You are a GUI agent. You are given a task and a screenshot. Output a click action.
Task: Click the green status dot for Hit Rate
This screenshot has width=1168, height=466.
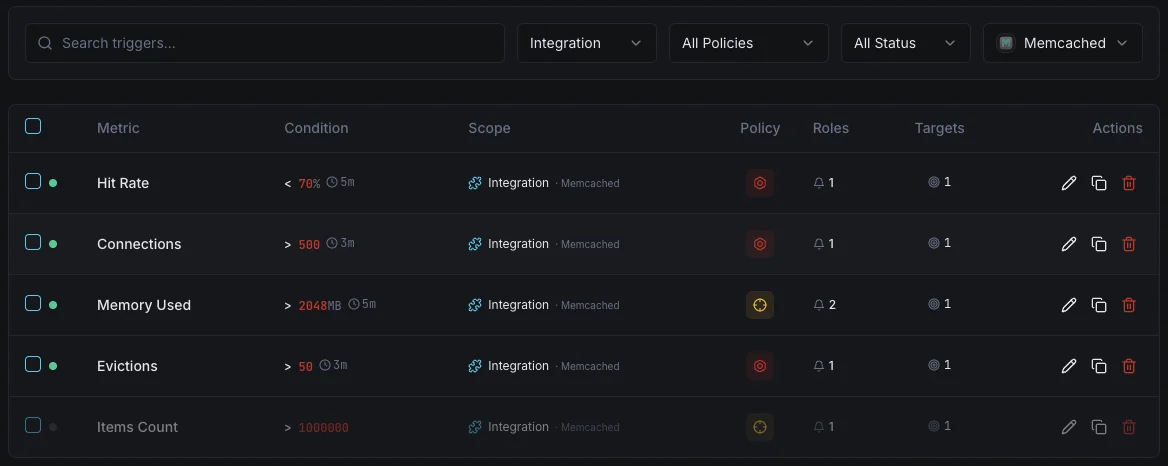pos(53,183)
